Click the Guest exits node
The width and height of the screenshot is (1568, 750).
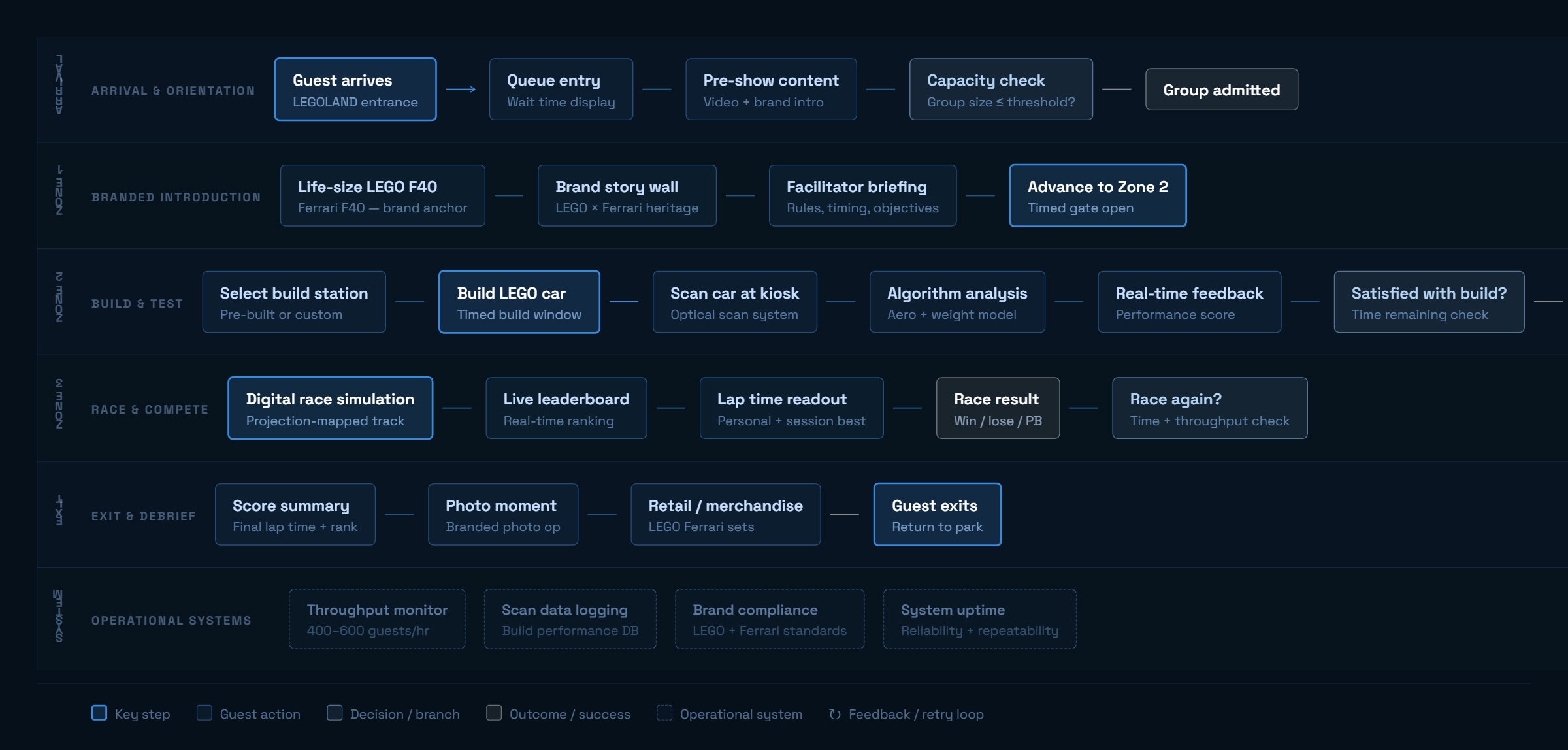pyautogui.click(x=938, y=515)
